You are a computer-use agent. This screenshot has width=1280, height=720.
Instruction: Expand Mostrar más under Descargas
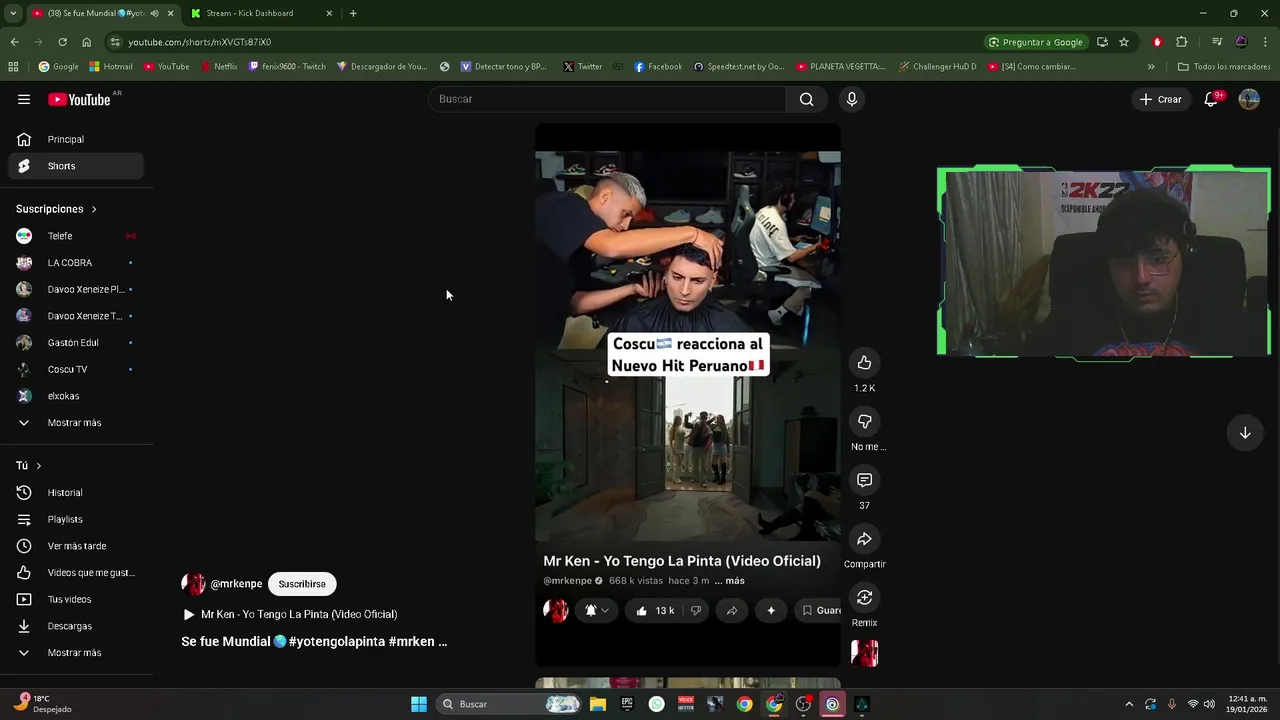click(76, 653)
